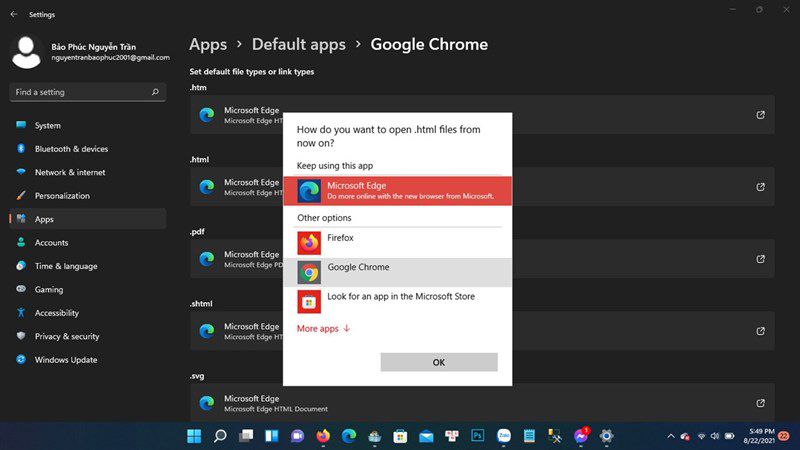Open Messenger from the taskbar
This screenshot has width=800, height=450.
[x=581, y=436]
